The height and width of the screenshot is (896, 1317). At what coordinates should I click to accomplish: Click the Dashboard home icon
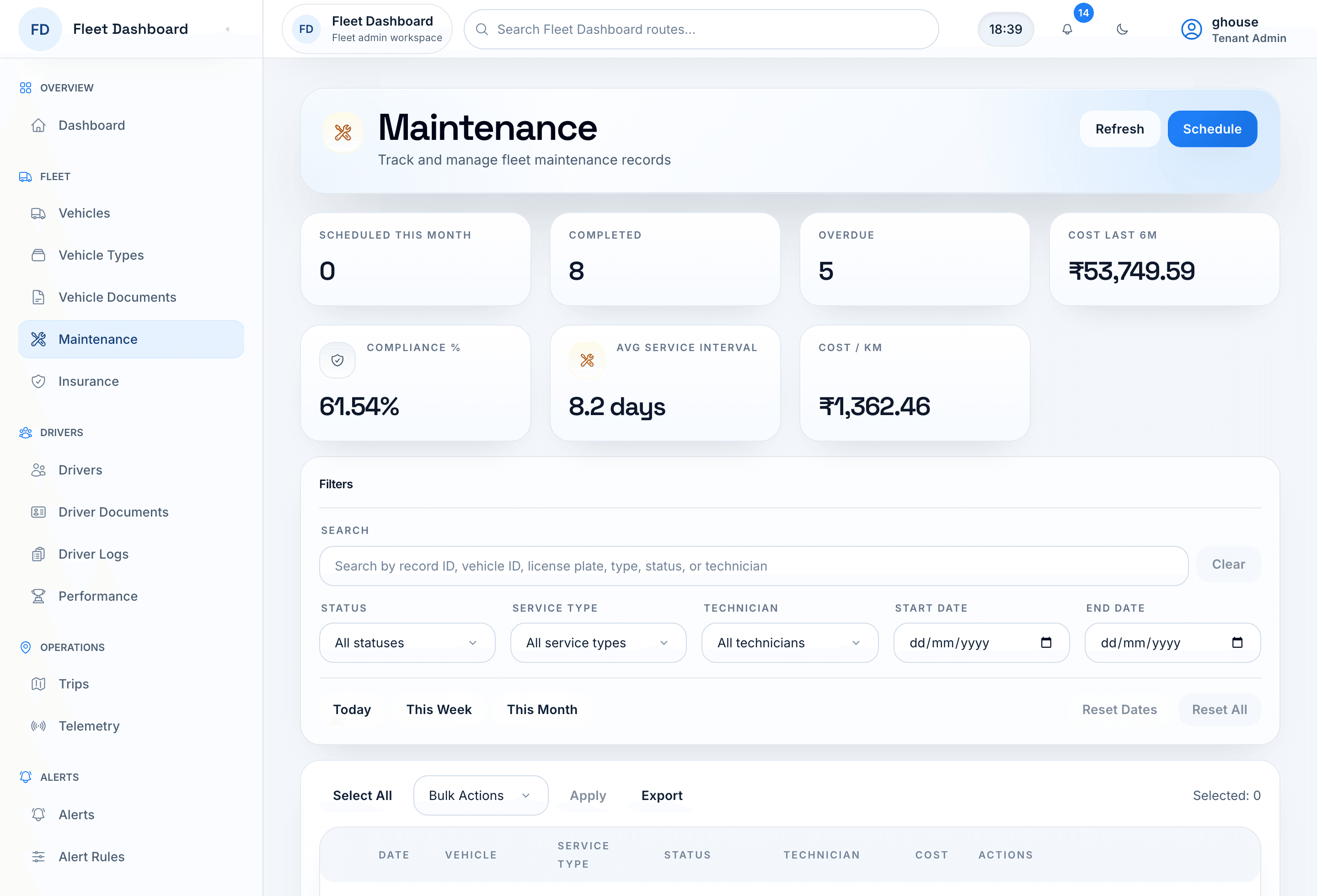38,125
